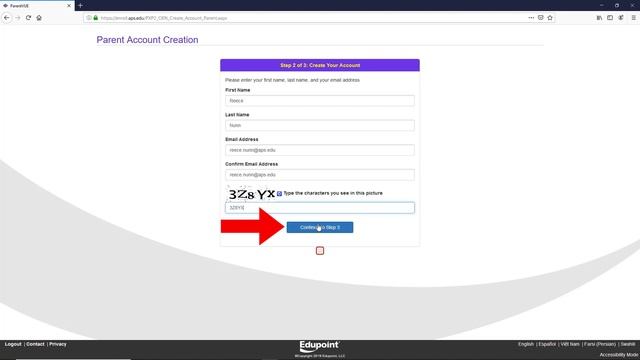Viewport: 640px width, 360px height.
Task: Switch language to Español
Action: [547, 344]
